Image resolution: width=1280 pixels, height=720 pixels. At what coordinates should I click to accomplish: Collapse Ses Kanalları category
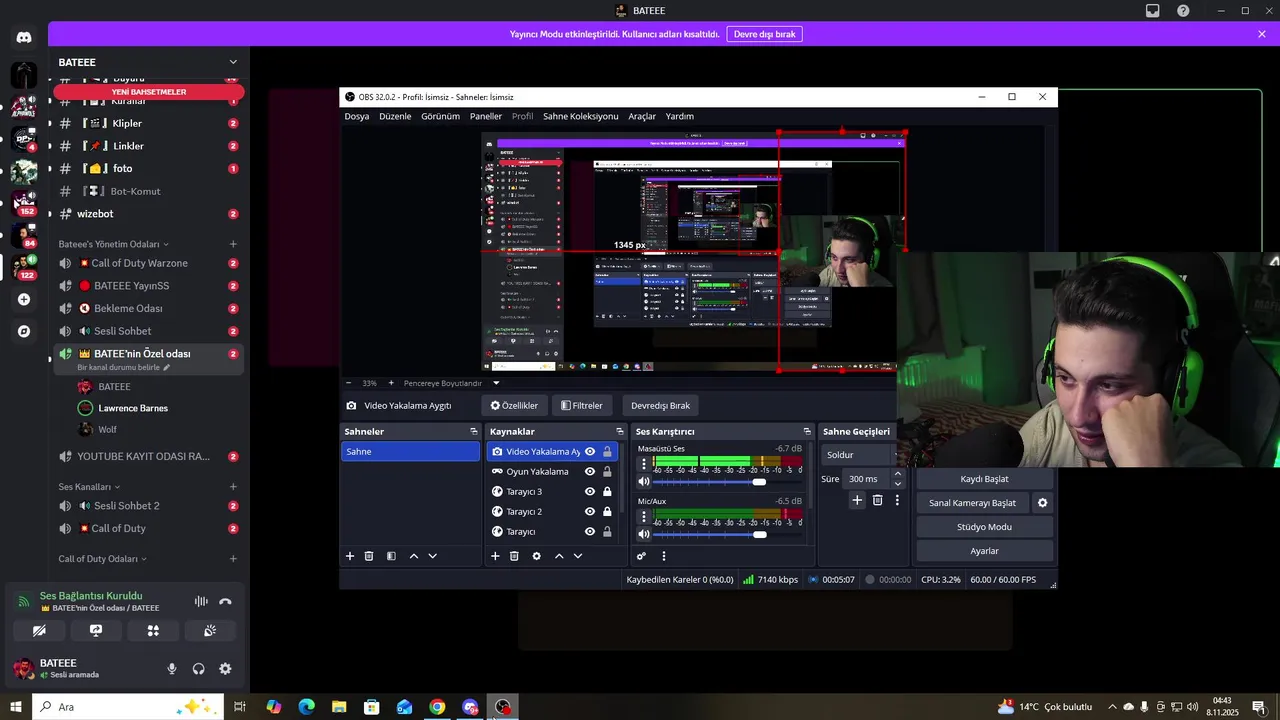pyautogui.click(x=90, y=487)
